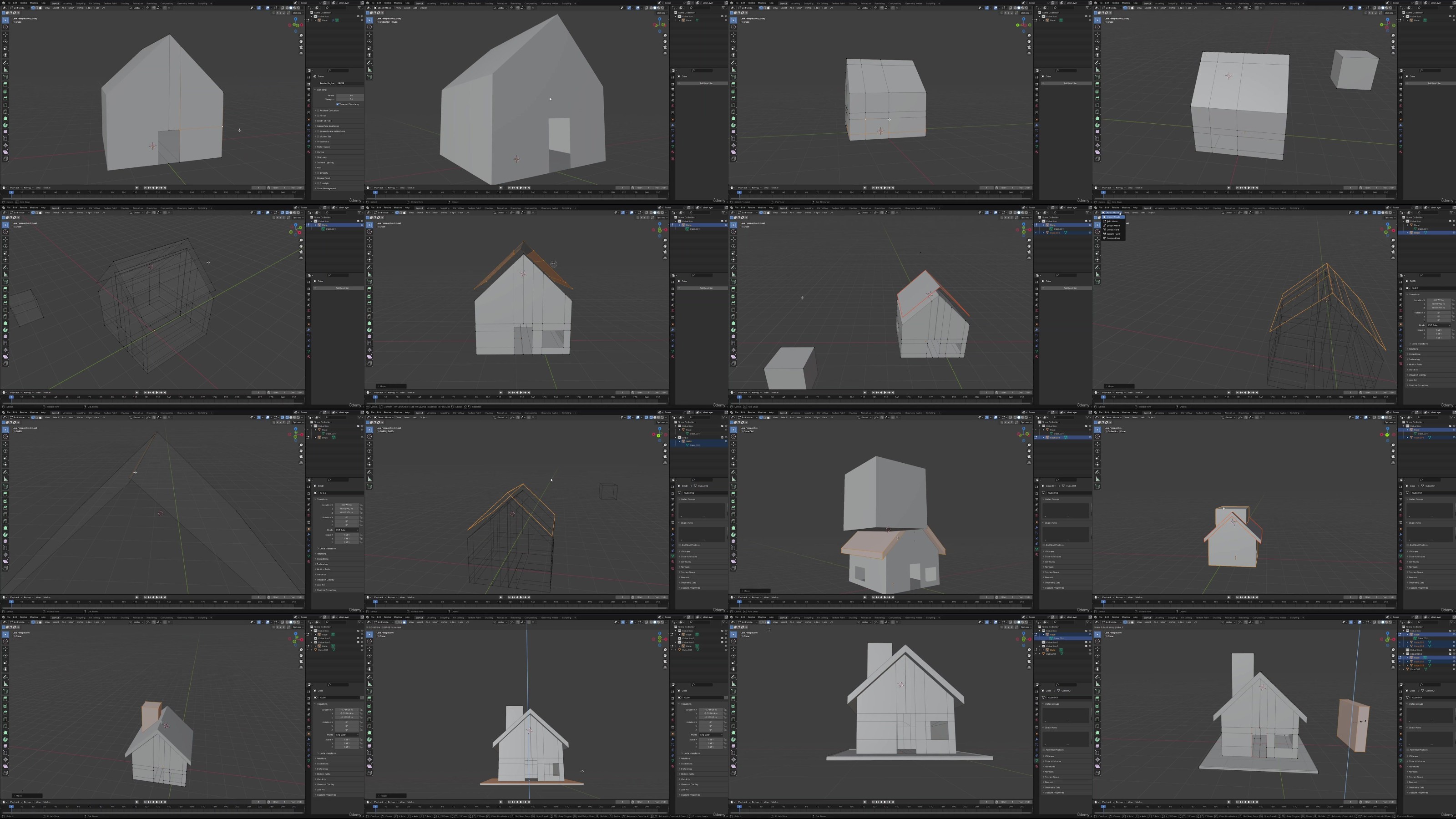The width and height of the screenshot is (1456, 819).
Task: Enable the Motion Blur checkbox
Action: [x=318, y=137]
